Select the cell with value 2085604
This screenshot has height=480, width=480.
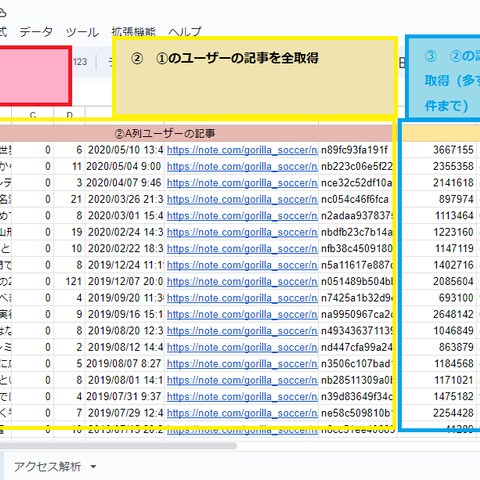pos(438,281)
